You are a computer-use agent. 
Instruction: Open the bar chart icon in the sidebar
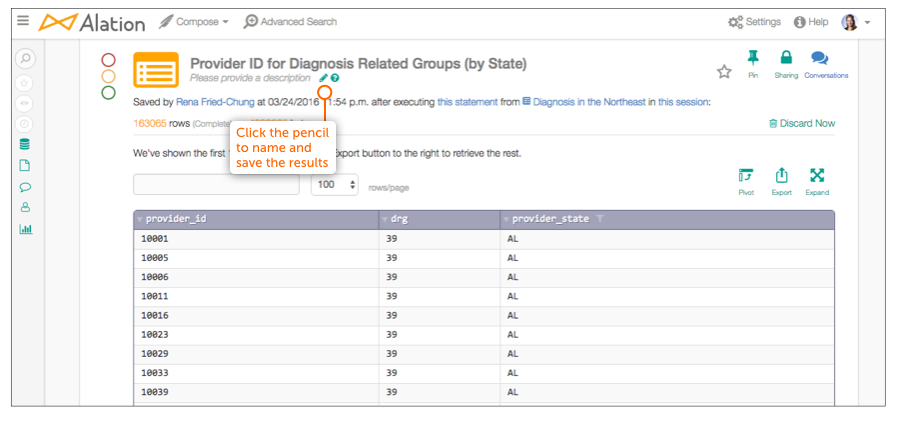point(25,229)
